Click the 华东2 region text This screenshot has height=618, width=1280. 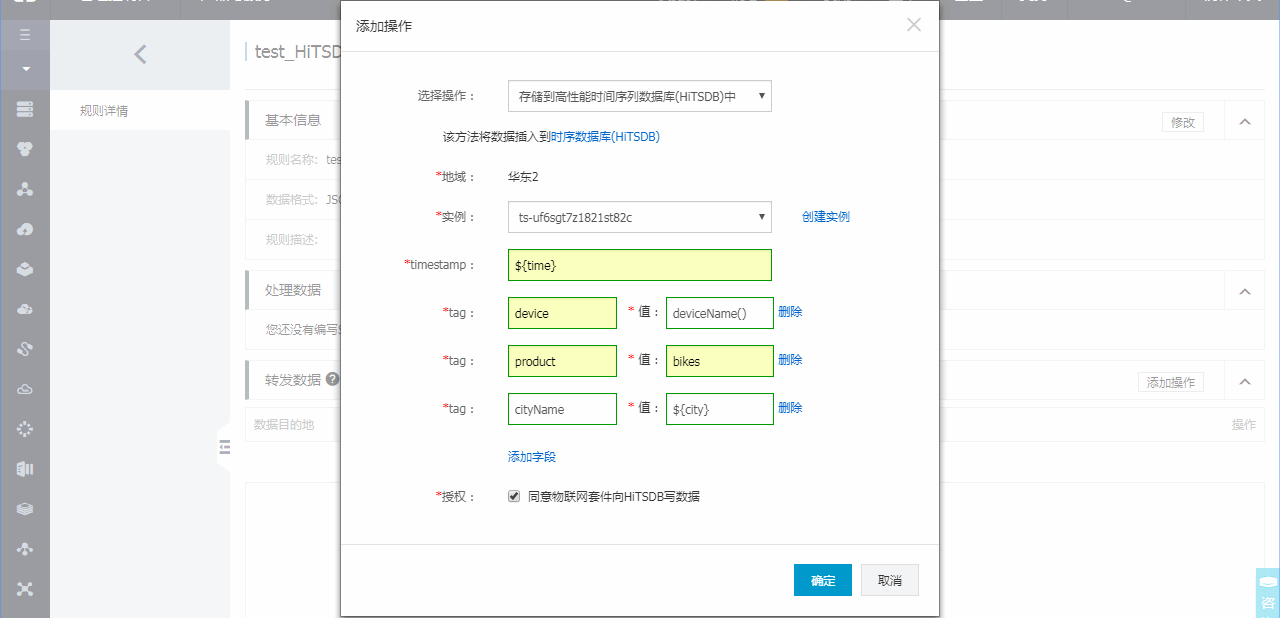pos(523,177)
